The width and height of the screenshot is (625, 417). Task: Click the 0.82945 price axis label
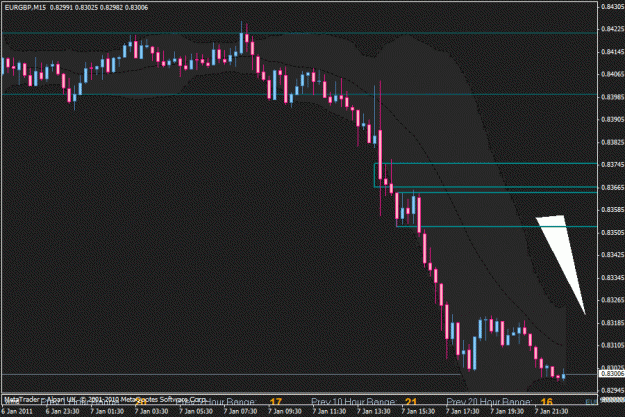pos(613,390)
